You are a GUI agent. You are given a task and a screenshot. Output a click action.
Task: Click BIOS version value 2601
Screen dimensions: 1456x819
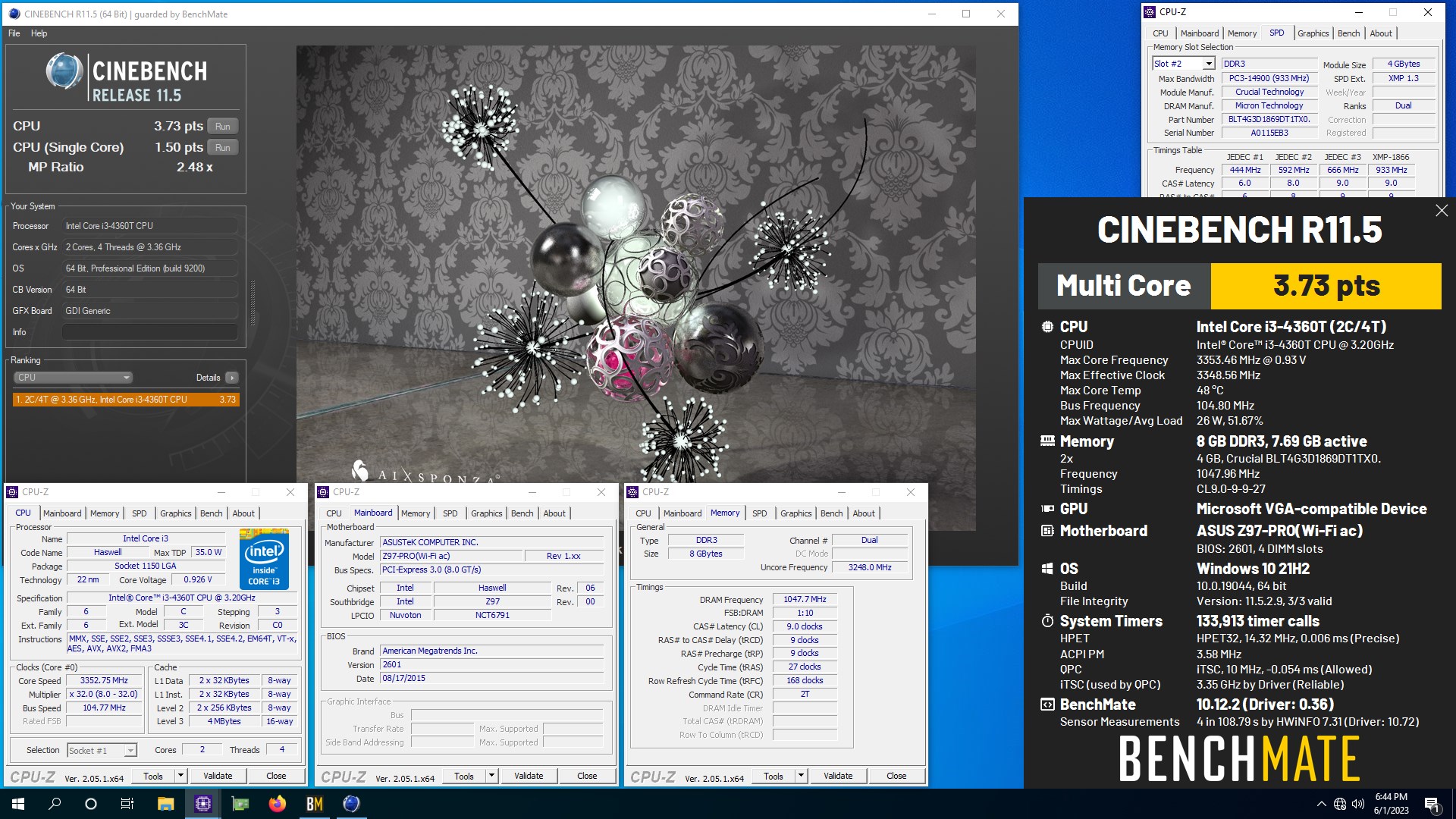(491, 665)
